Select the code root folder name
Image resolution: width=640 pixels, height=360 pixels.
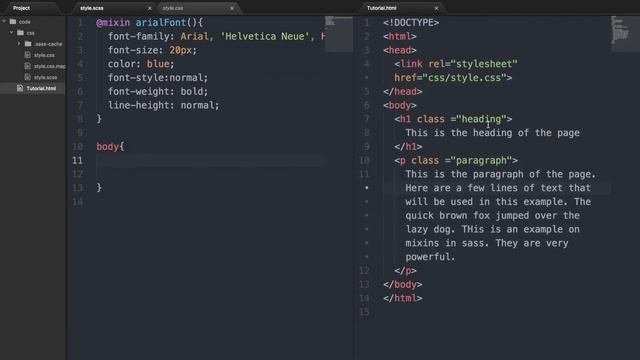(24, 22)
